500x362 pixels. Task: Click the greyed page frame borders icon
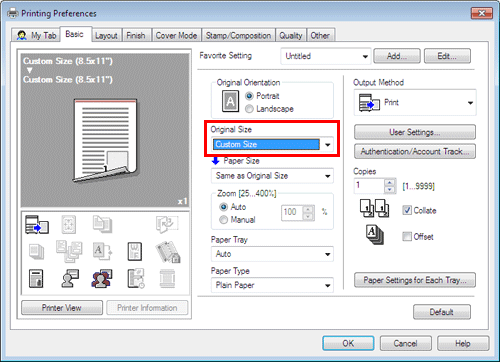point(167,279)
